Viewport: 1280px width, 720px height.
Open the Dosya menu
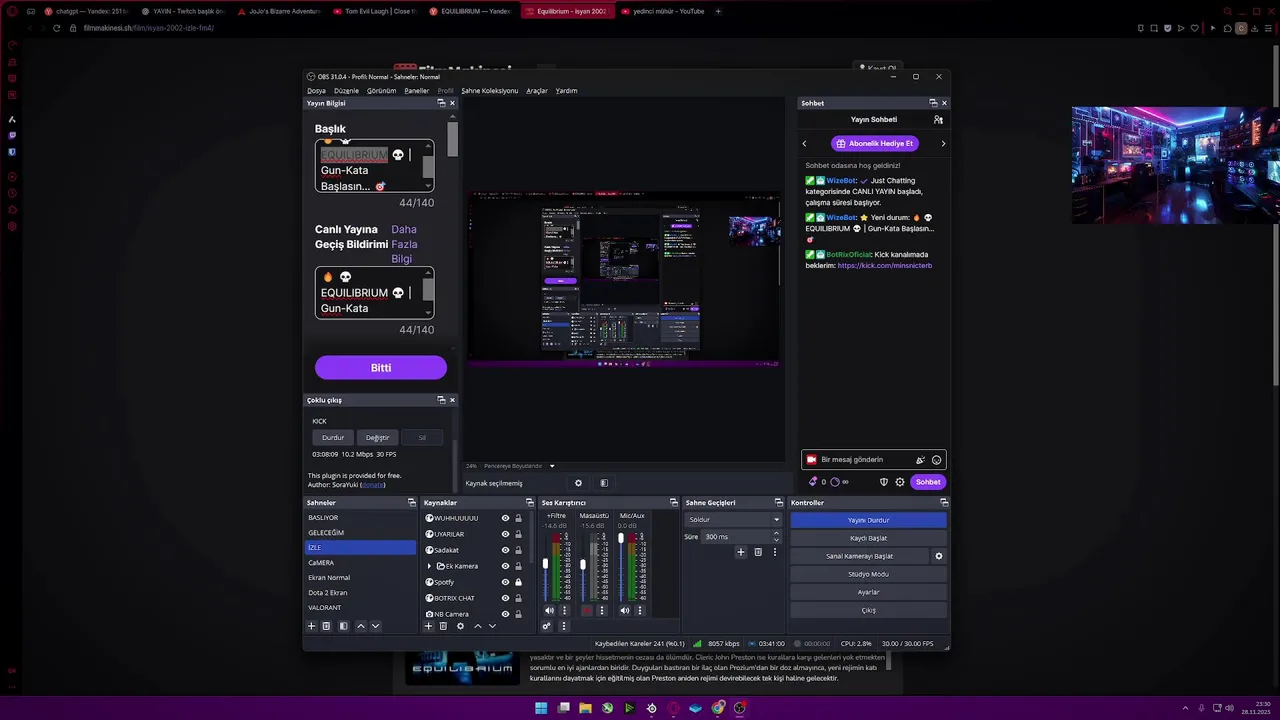[316, 91]
